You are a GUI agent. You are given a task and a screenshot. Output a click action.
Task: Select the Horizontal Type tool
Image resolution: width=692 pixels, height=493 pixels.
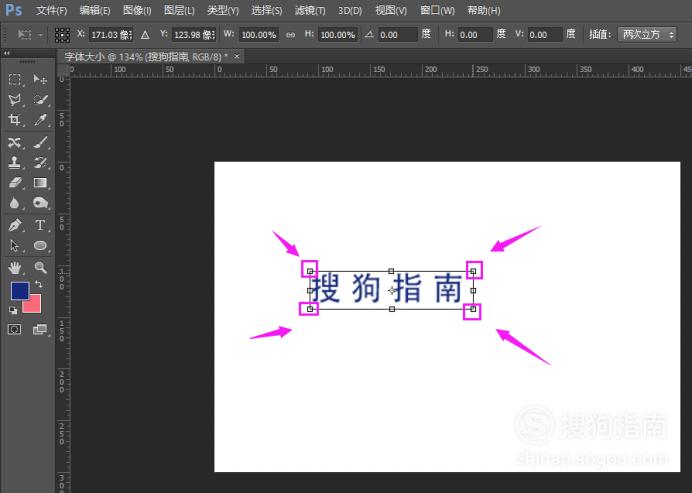click(40, 225)
